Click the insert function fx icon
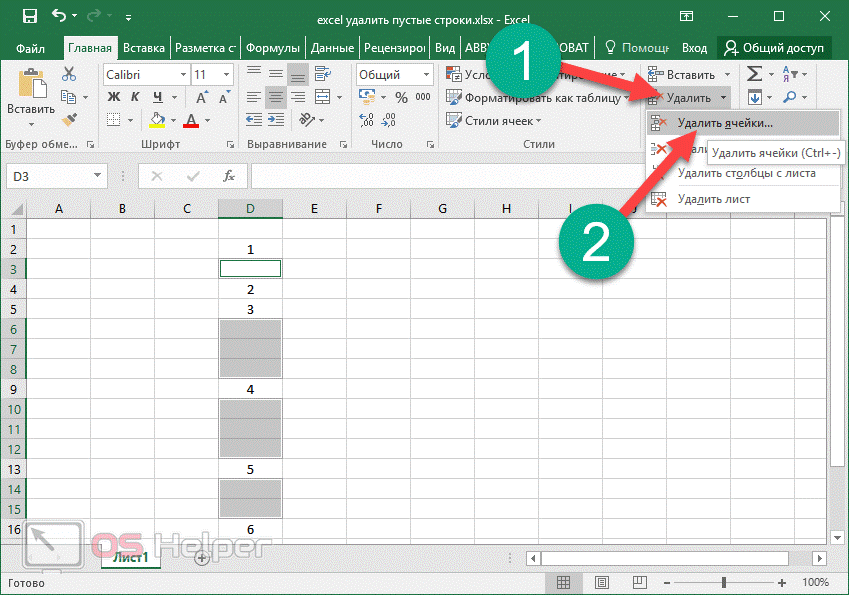 228,176
